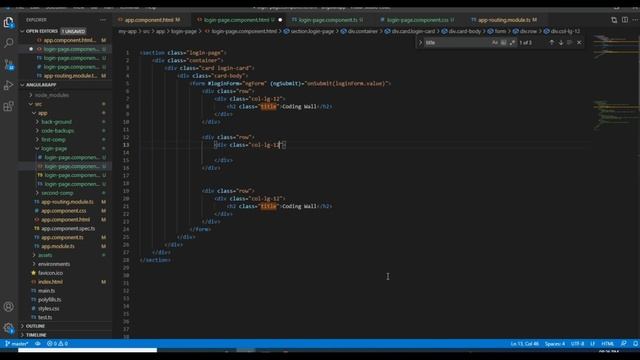Viewport: 640px width, 360px height.
Task: Open app.module.ts in file tree
Action: (58, 246)
